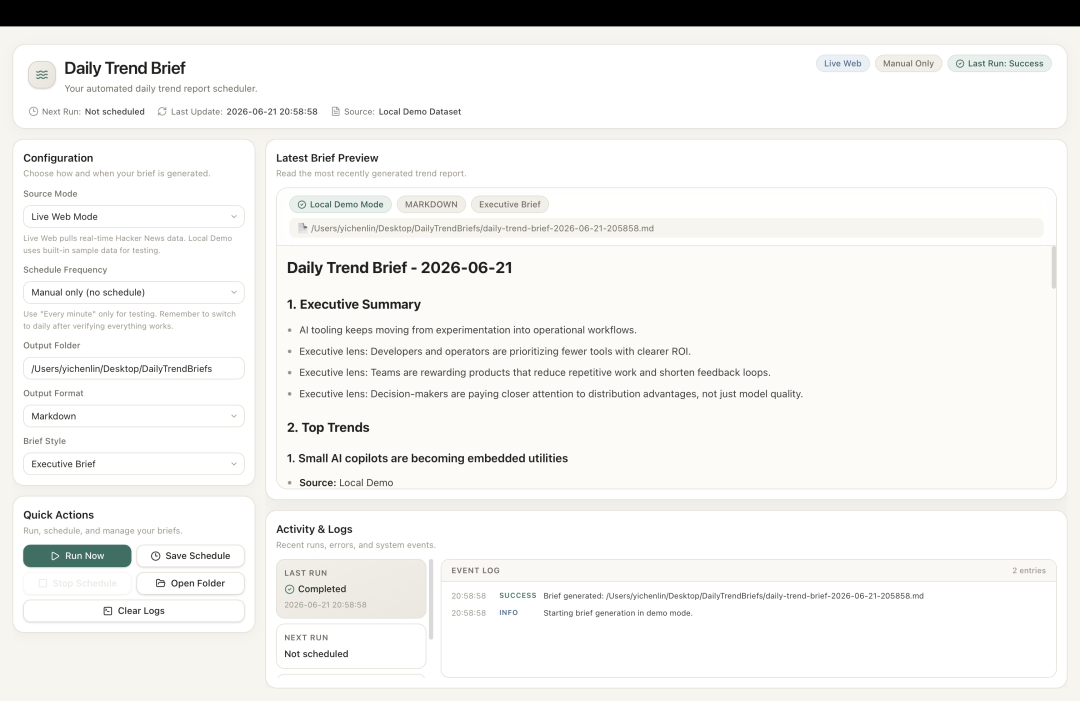Click the stop square icon in Stop Schedule
This screenshot has height=701, width=1080.
[x=43, y=583]
